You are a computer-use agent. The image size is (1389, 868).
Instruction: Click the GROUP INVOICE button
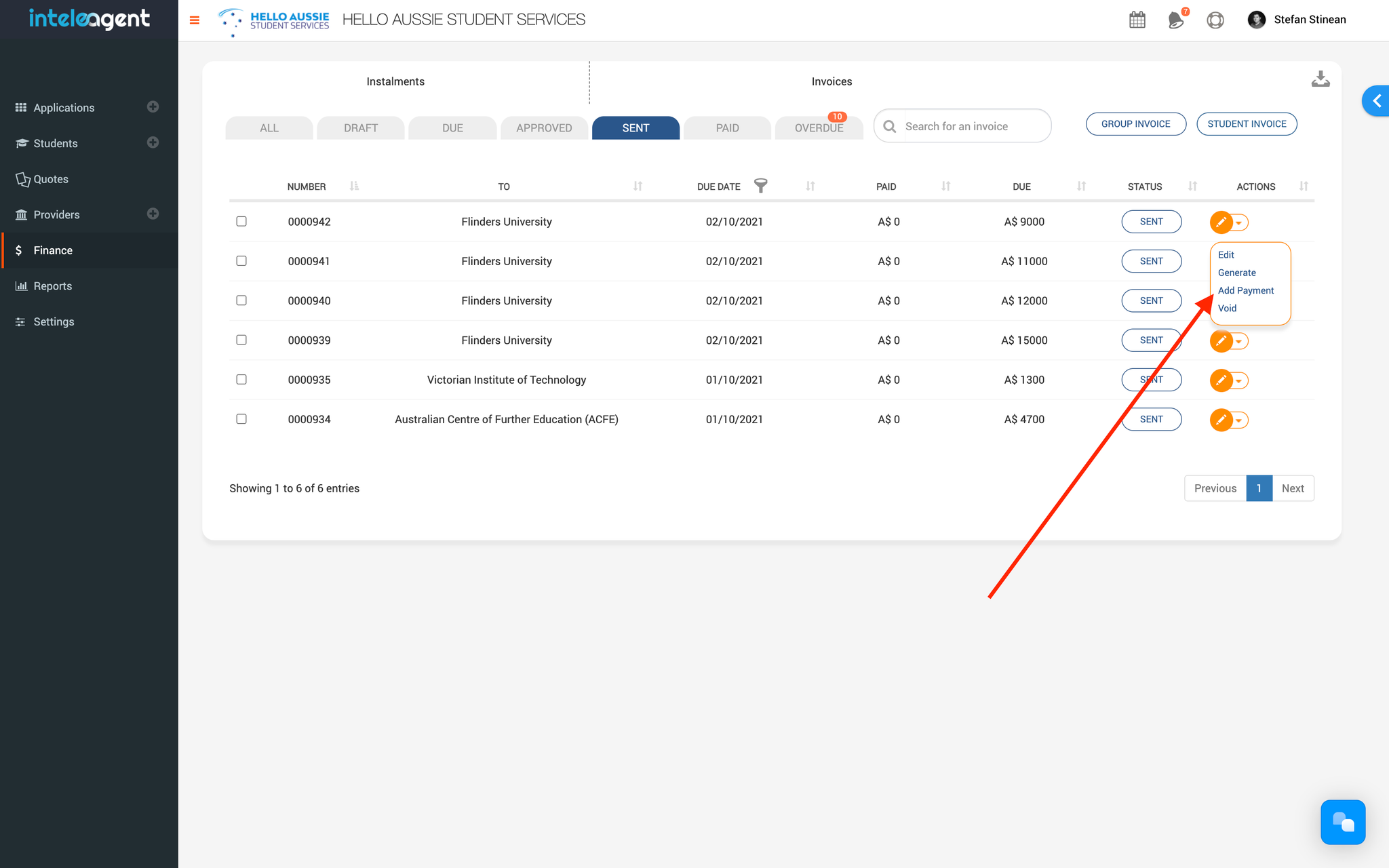pyautogui.click(x=1135, y=124)
